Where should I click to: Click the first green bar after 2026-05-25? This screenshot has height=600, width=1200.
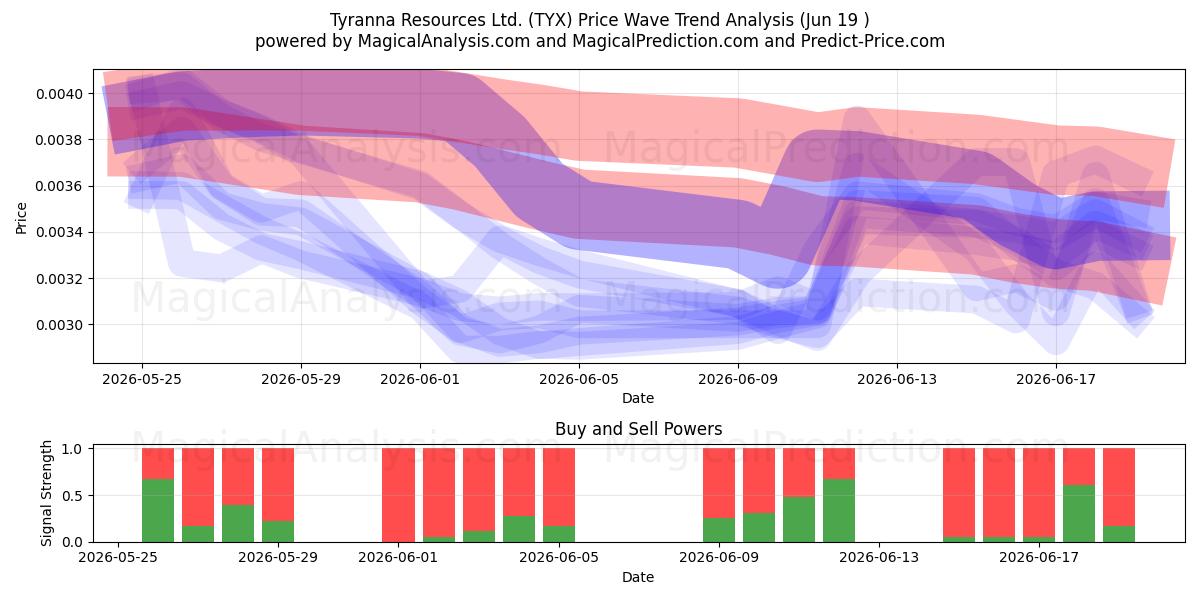click(158, 510)
